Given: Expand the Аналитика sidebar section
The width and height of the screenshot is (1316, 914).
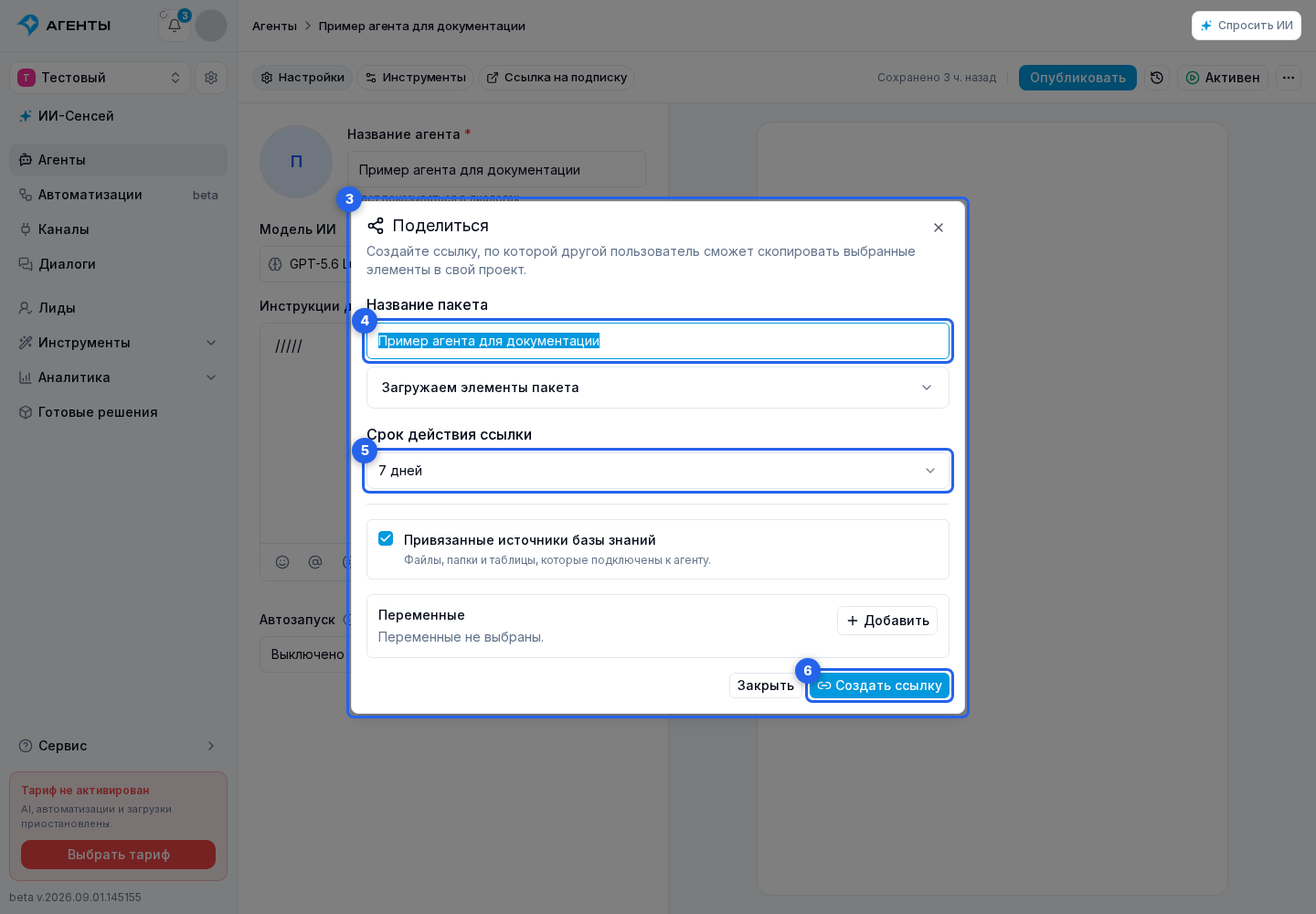Looking at the screenshot, I should [x=118, y=377].
